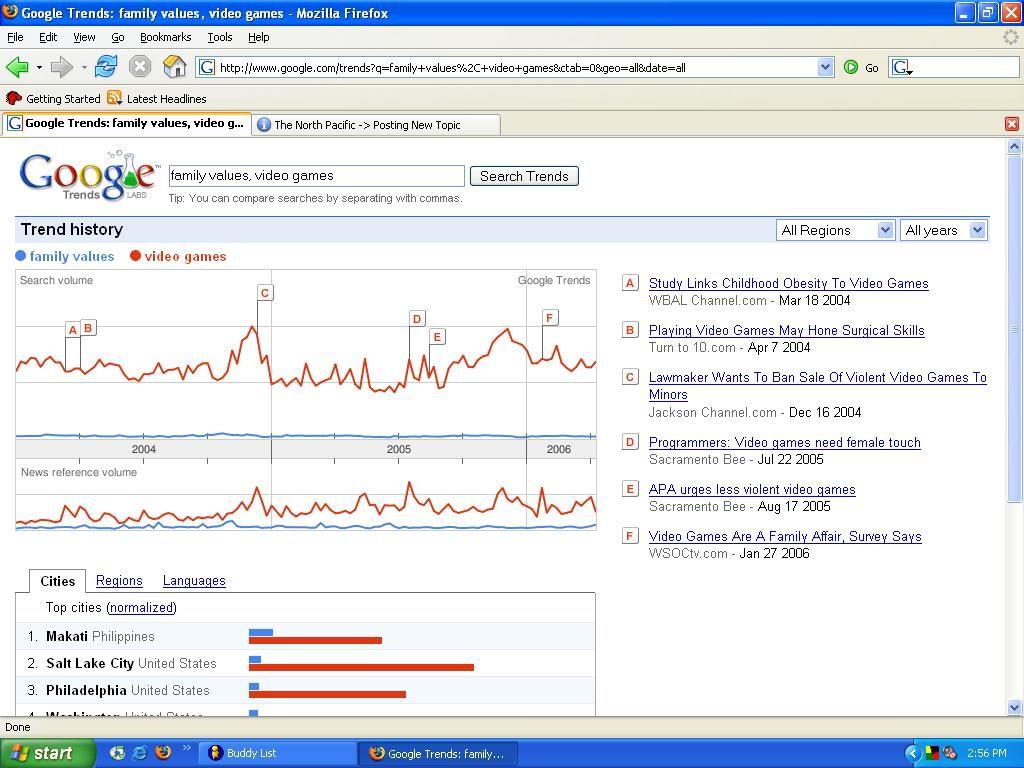
Task: Click the Search Trends button
Action: click(524, 176)
